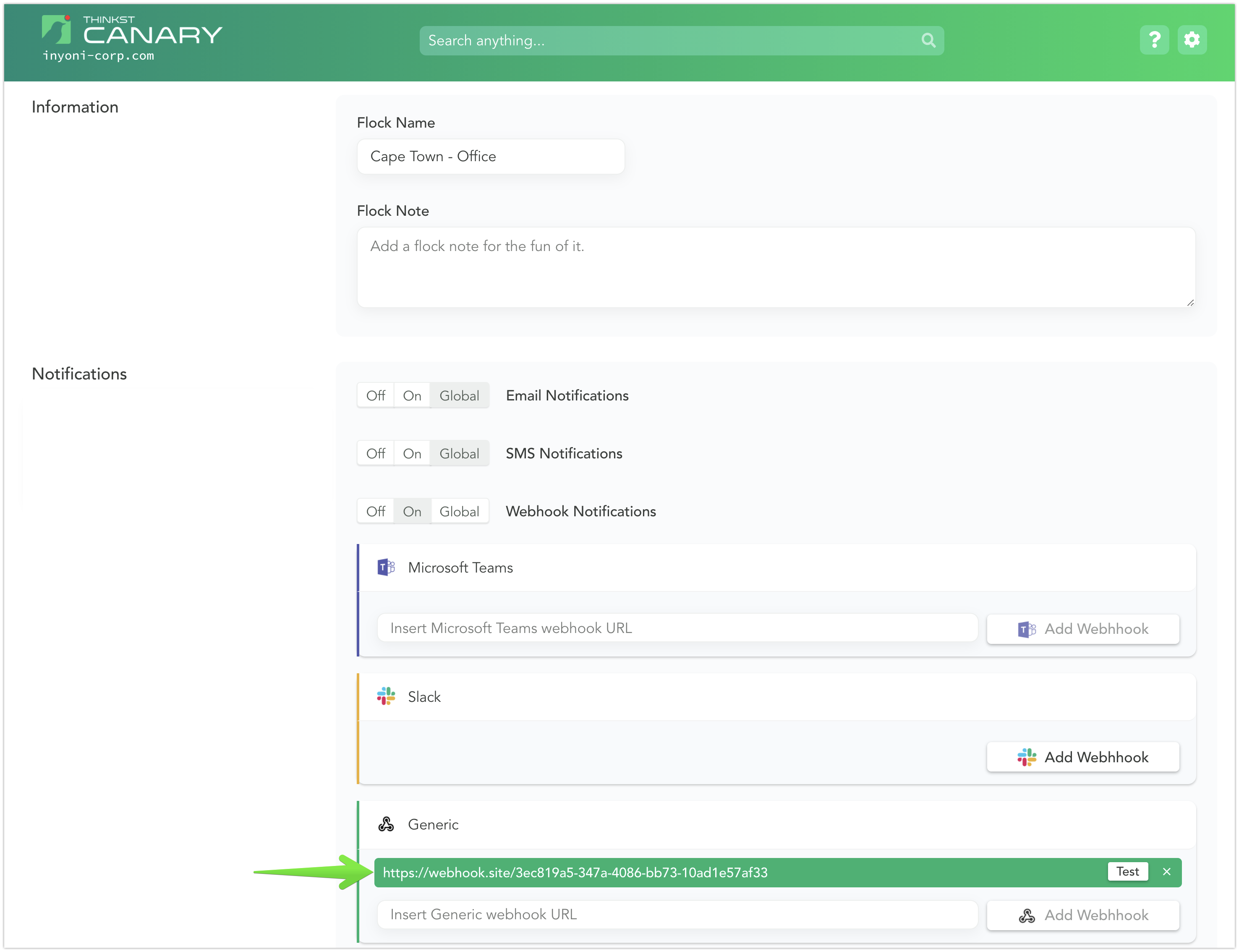Image resolution: width=1239 pixels, height=952 pixels.
Task: Remove the webhook.site URL with X
Action: coord(1166,872)
